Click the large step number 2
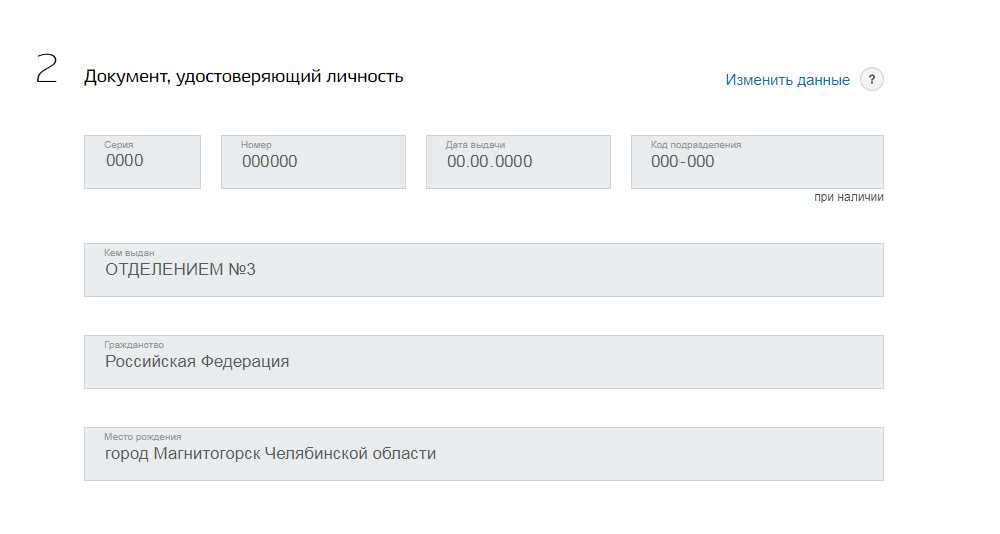 (x=46, y=68)
